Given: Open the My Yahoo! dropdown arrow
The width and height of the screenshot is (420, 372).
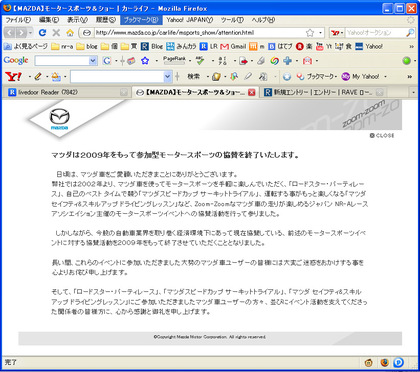Looking at the screenshot, I should [385, 77].
